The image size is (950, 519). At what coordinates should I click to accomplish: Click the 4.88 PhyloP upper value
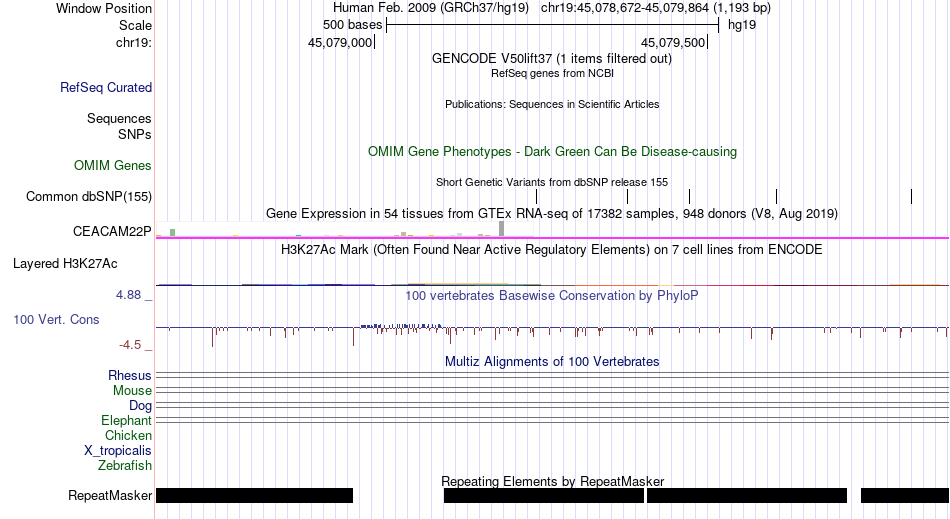pyautogui.click(x=128, y=295)
